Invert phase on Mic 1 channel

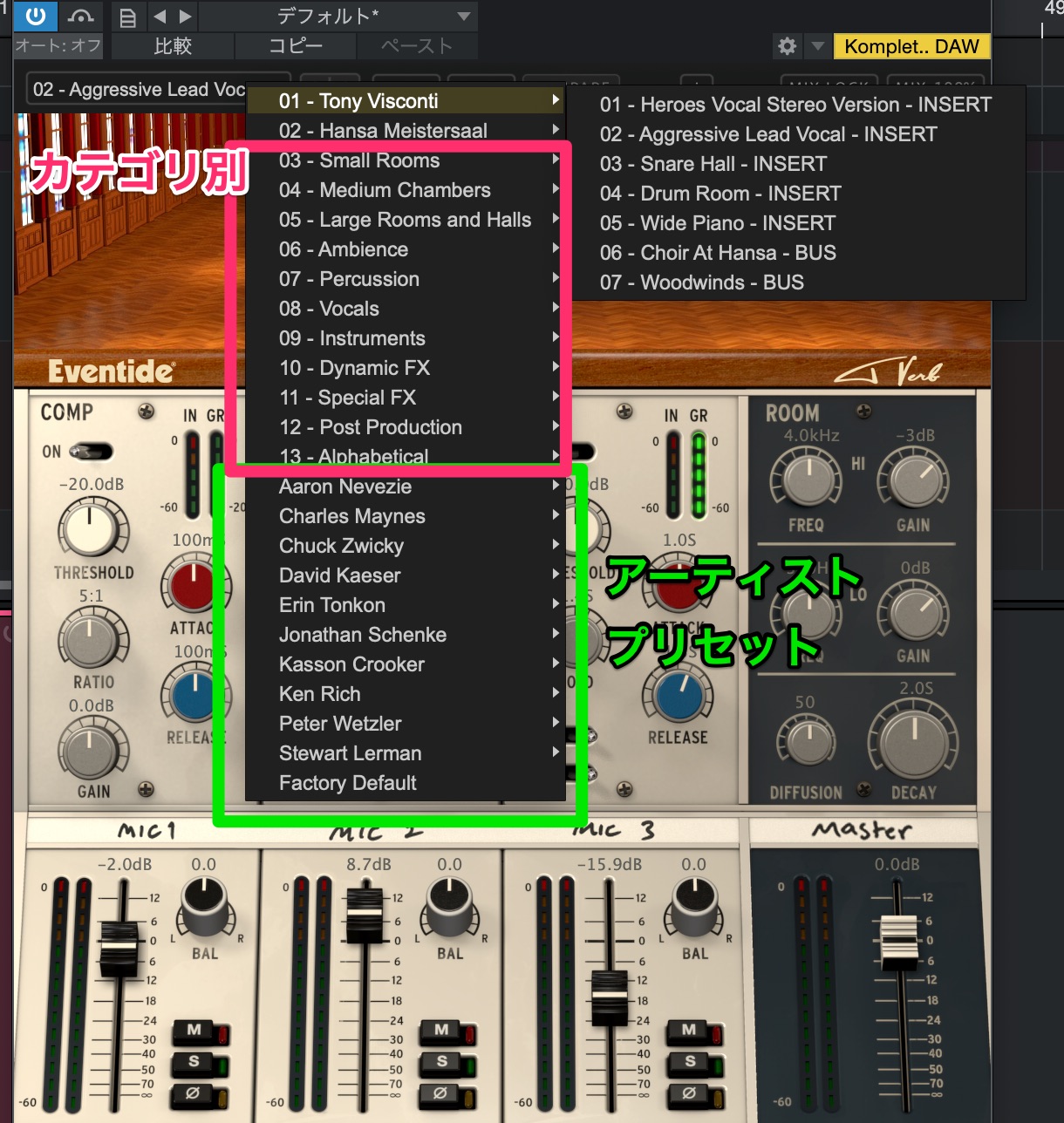click(194, 1093)
